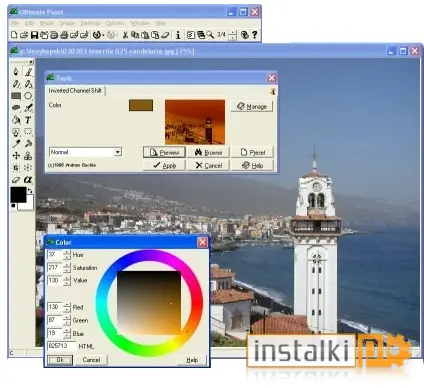Screen dimensions: 424x388
Task: Click the Open file folder icon
Action: 24,35
